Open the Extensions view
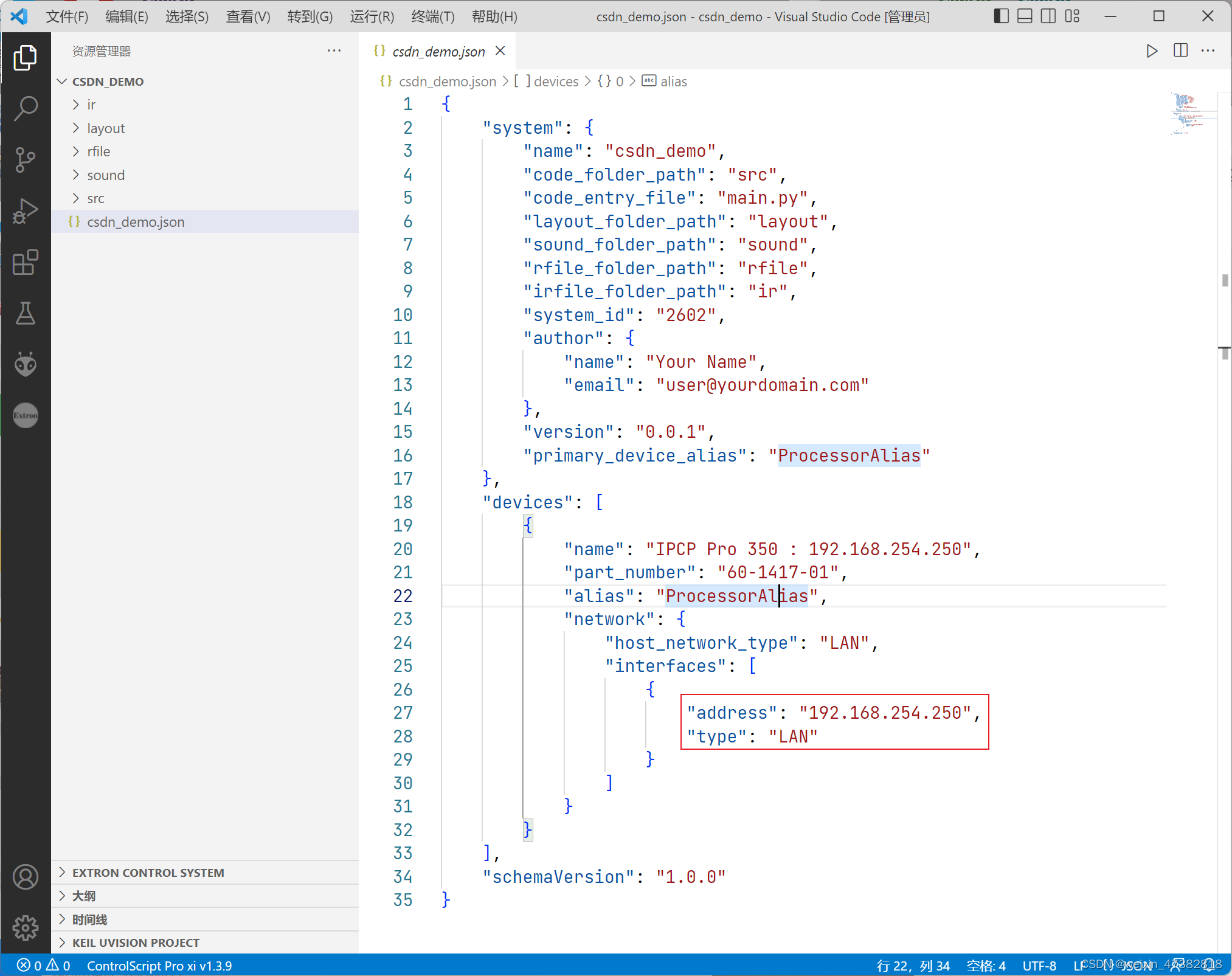1232x976 pixels. (26, 263)
